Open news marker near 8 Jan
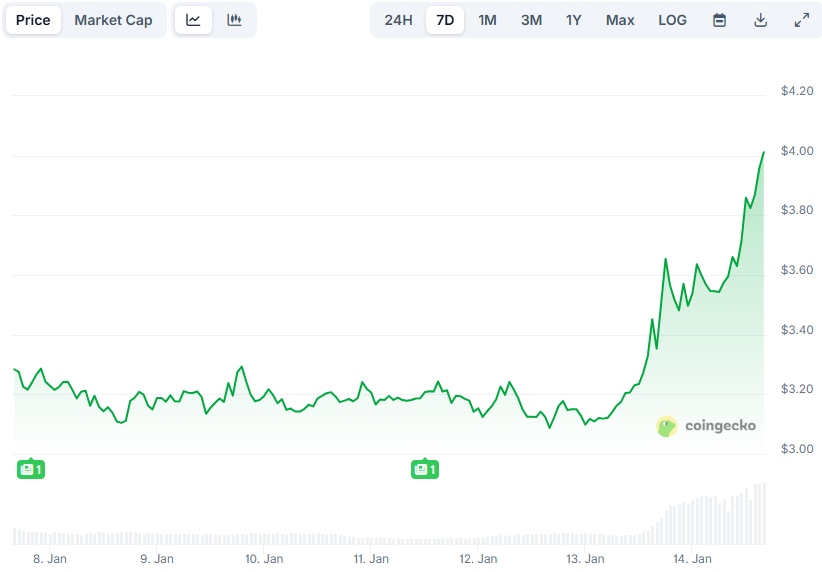The height and width of the screenshot is (572, 822). click(31, 469)
